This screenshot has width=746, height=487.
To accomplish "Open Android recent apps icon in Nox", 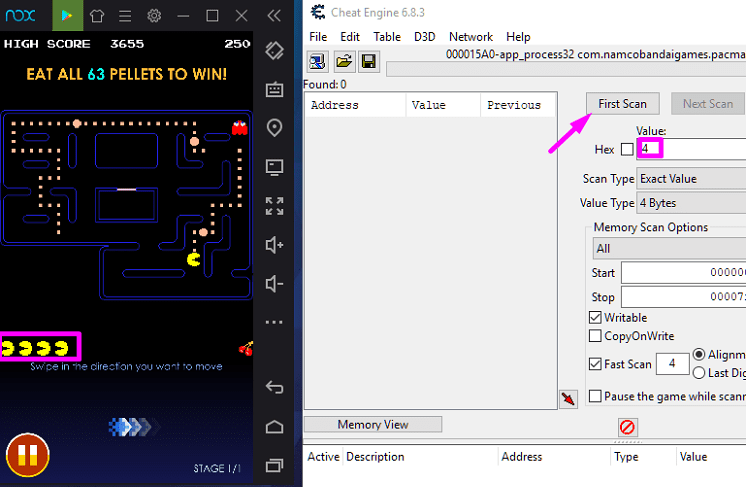I will point(275,465).
